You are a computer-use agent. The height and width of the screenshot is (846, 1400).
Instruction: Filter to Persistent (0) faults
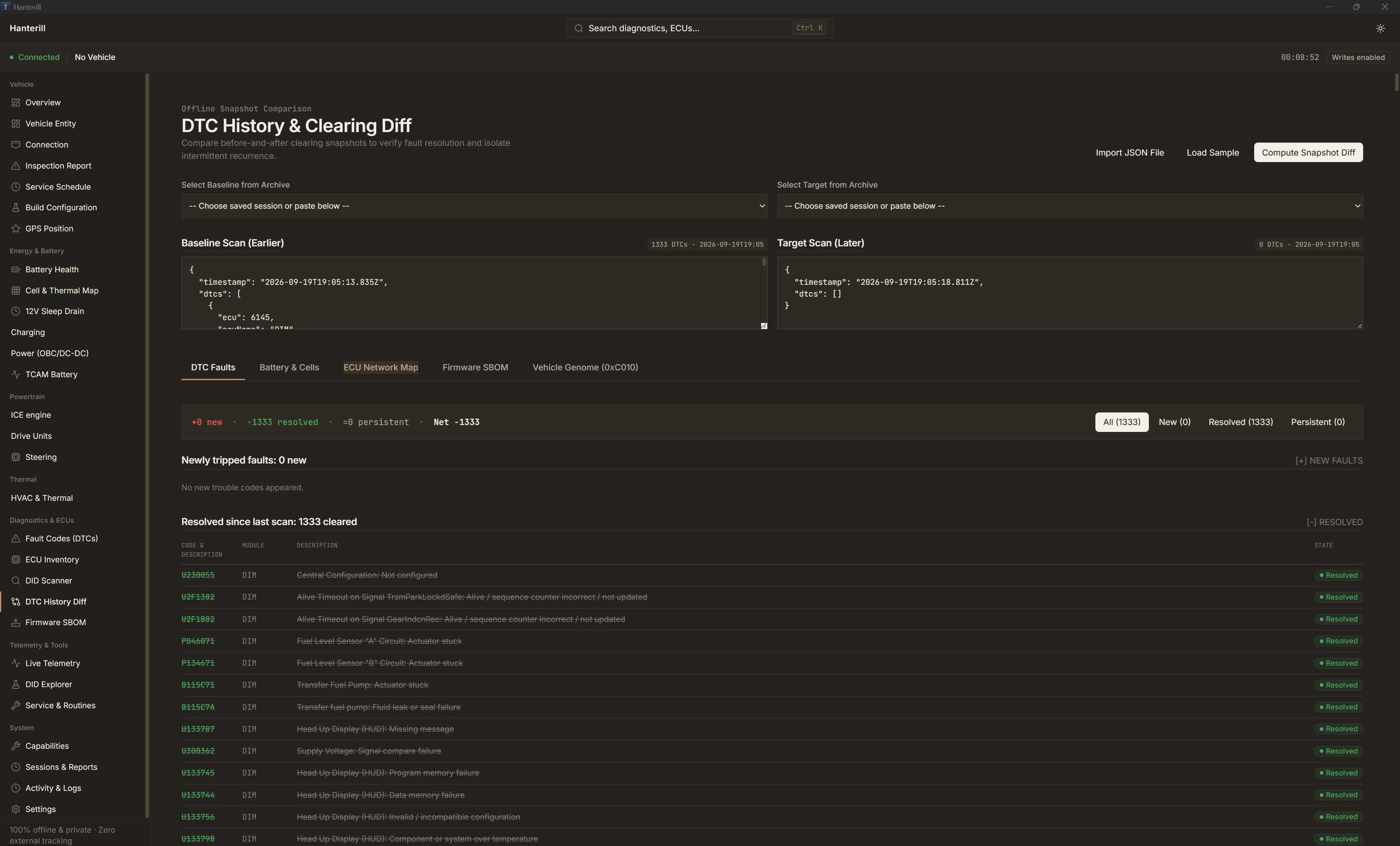(1318, 422)
